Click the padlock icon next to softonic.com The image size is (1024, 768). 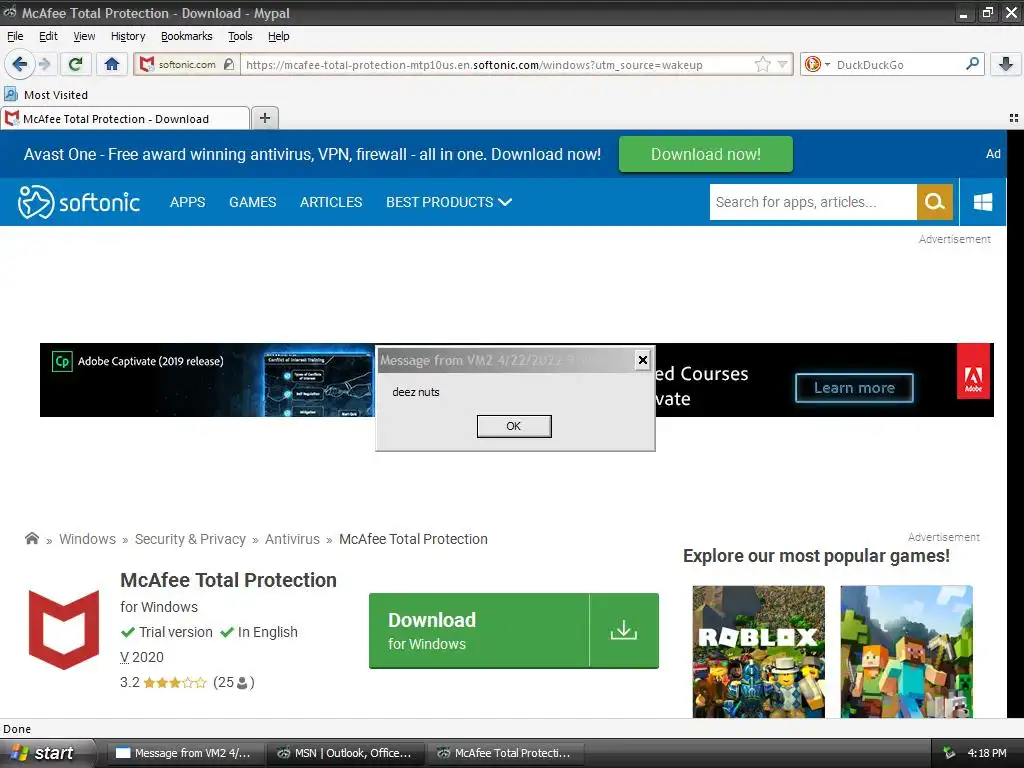coord(229,64)
